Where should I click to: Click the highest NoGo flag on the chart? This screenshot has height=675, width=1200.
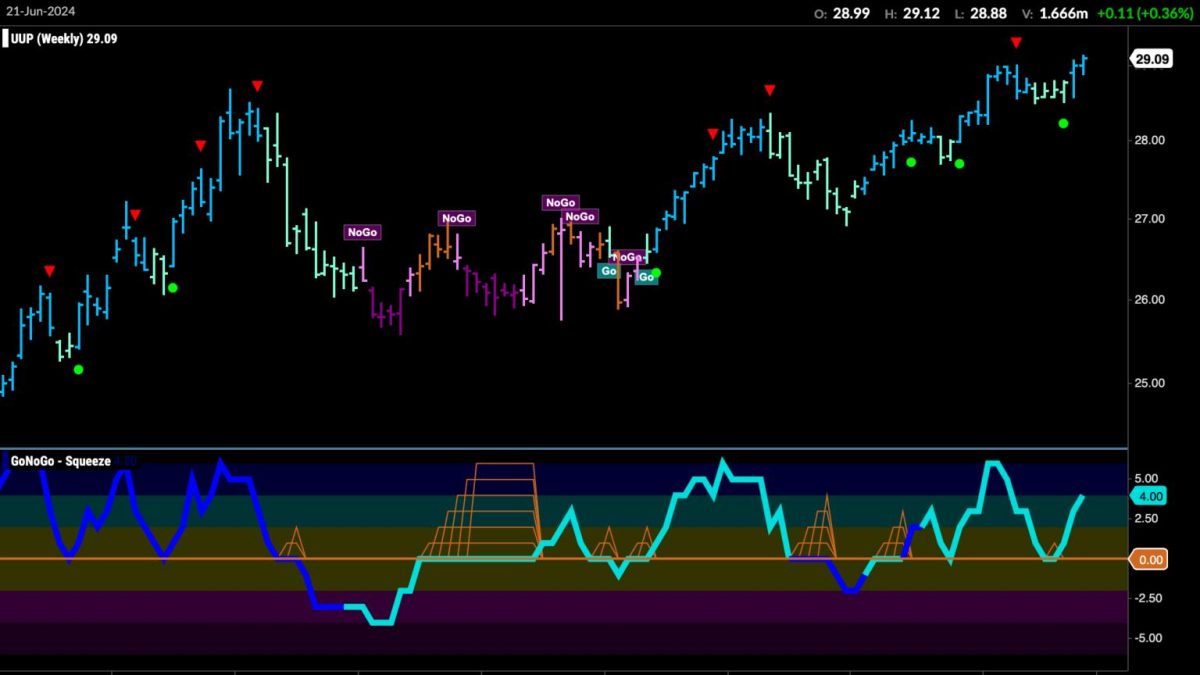(x=560, y=203)
